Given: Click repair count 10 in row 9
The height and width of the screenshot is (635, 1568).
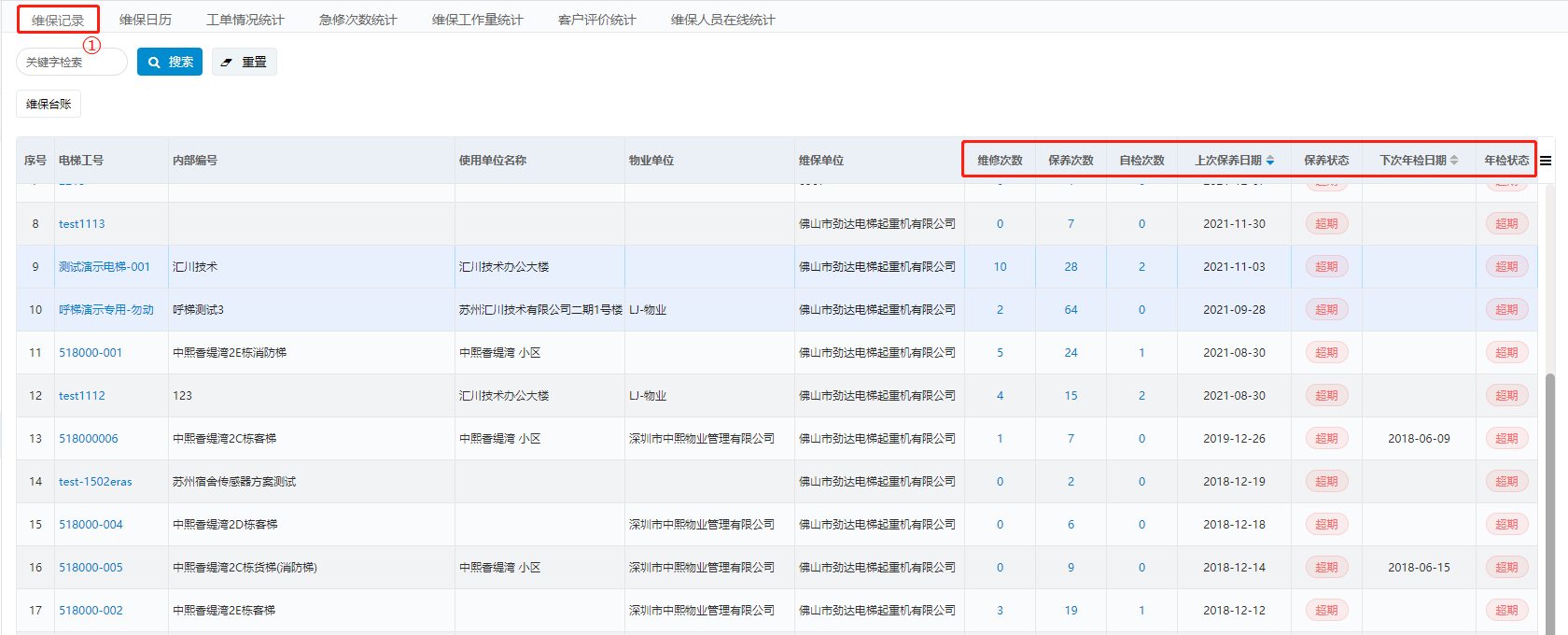Looking at the screenshot, I should (x=1000, y=267).
